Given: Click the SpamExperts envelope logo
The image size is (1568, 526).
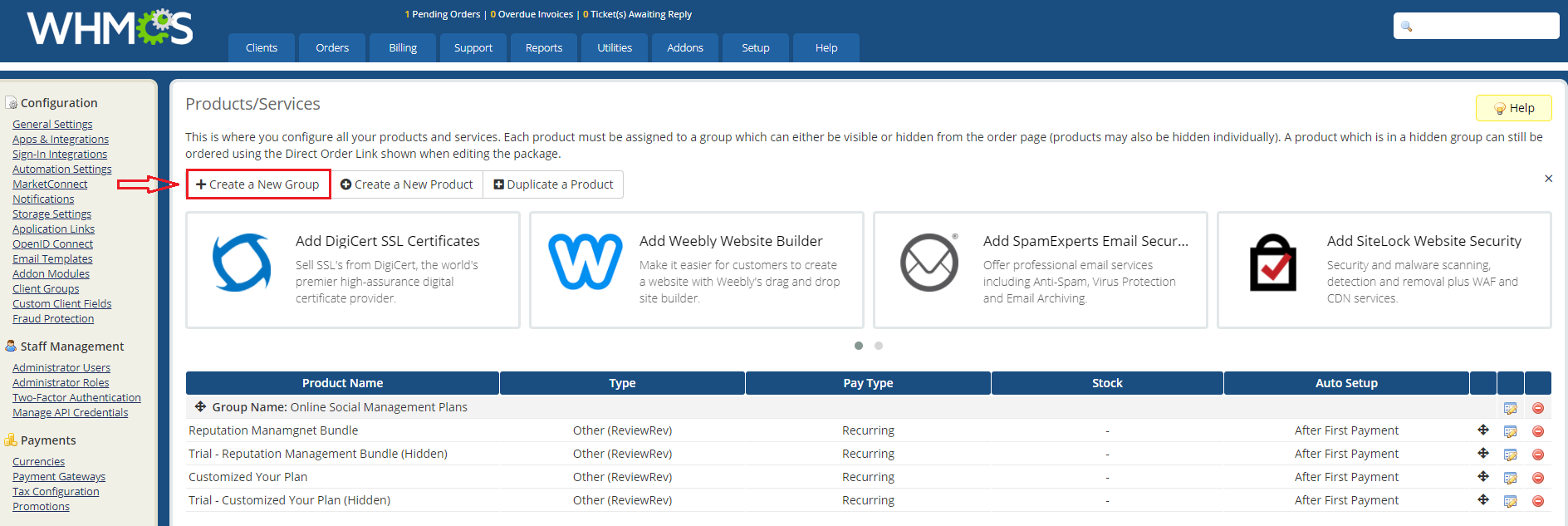Looking at the screenshot, I should pyautogui.click(x=929, y=263).
